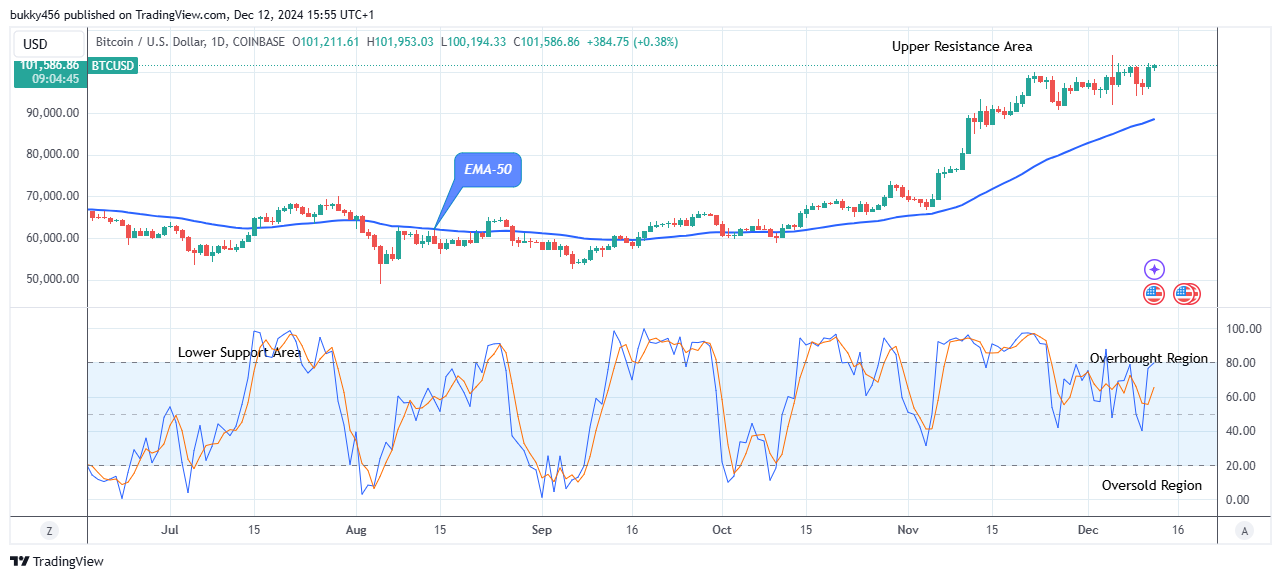Click the 09:04:45 bar countdown timer
The width and height of the screenshot is (1281, 579).
click(x=56, y=79)
